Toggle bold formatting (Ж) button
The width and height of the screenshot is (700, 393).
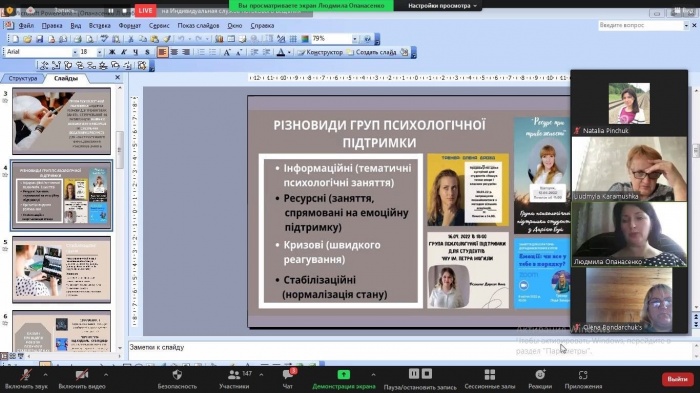112,52
